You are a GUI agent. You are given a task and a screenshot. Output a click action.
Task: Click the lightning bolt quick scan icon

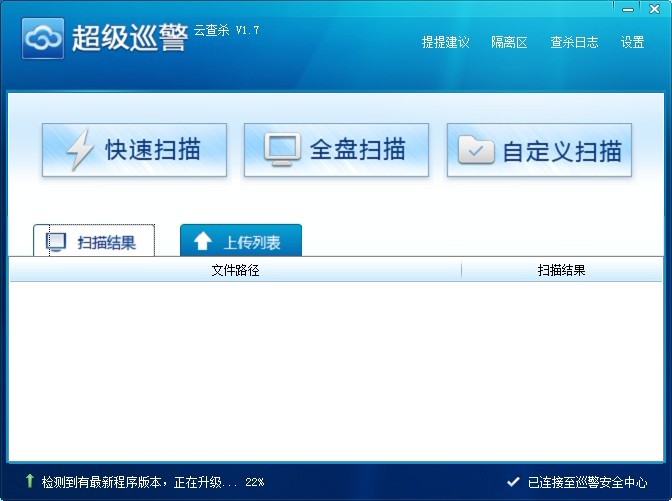click(79, 151)
